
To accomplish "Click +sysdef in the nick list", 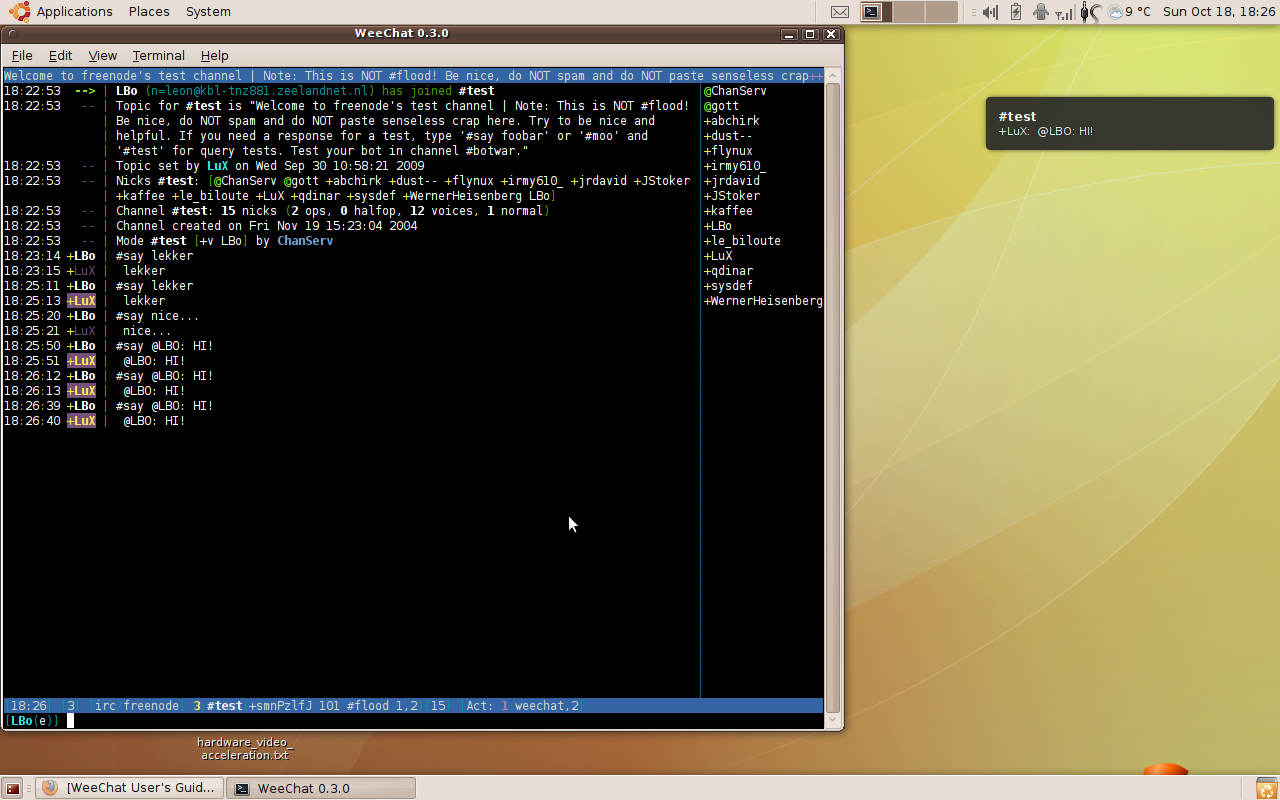I will pos(728,286).
